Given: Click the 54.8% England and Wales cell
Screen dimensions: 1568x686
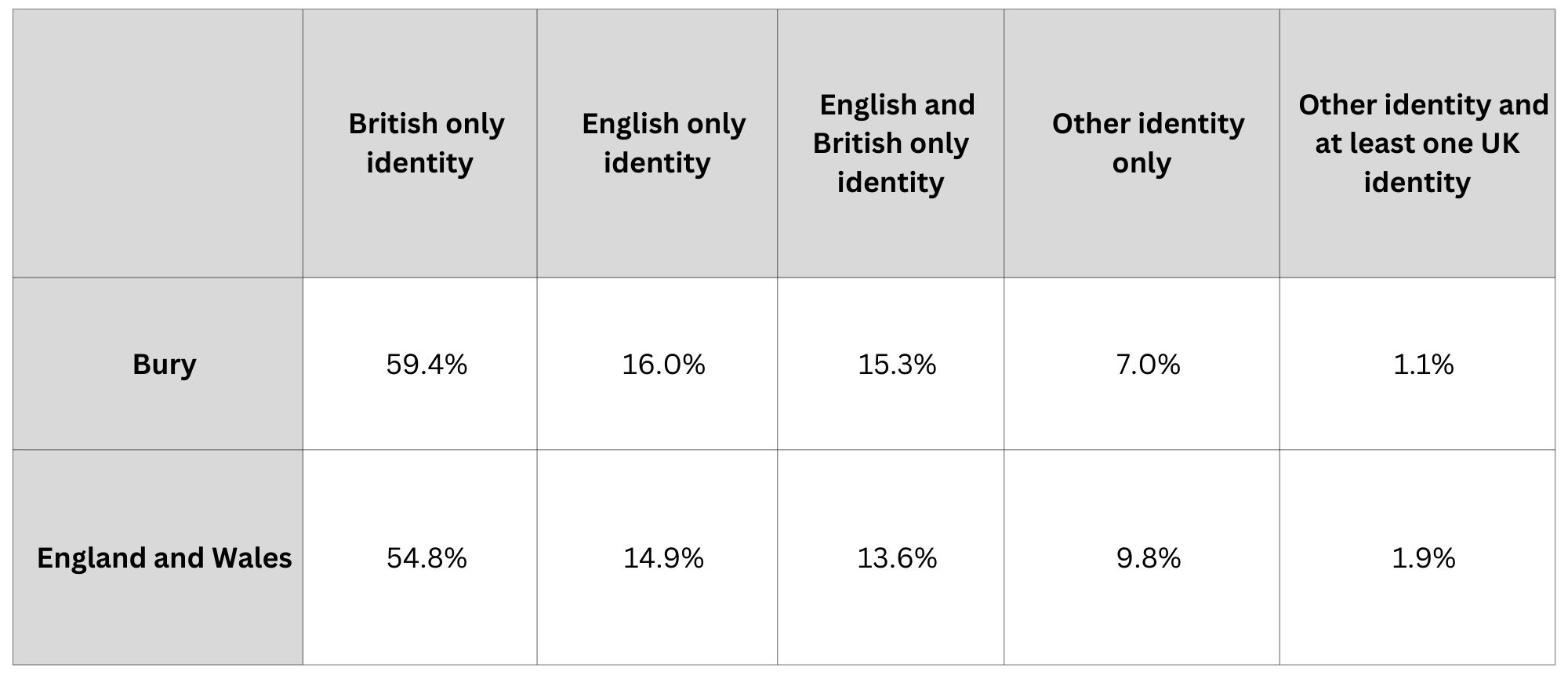Looking at the screenshot, I should (x=419, y=557).
